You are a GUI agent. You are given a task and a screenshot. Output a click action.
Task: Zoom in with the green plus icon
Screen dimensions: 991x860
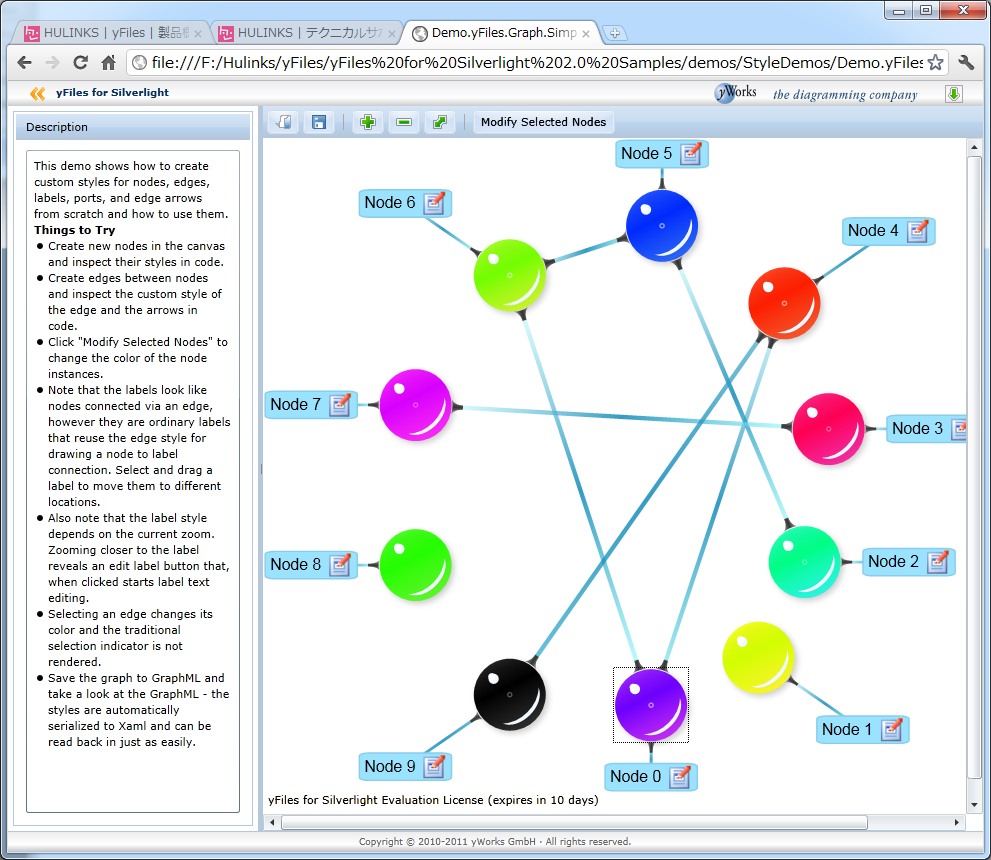368,122
